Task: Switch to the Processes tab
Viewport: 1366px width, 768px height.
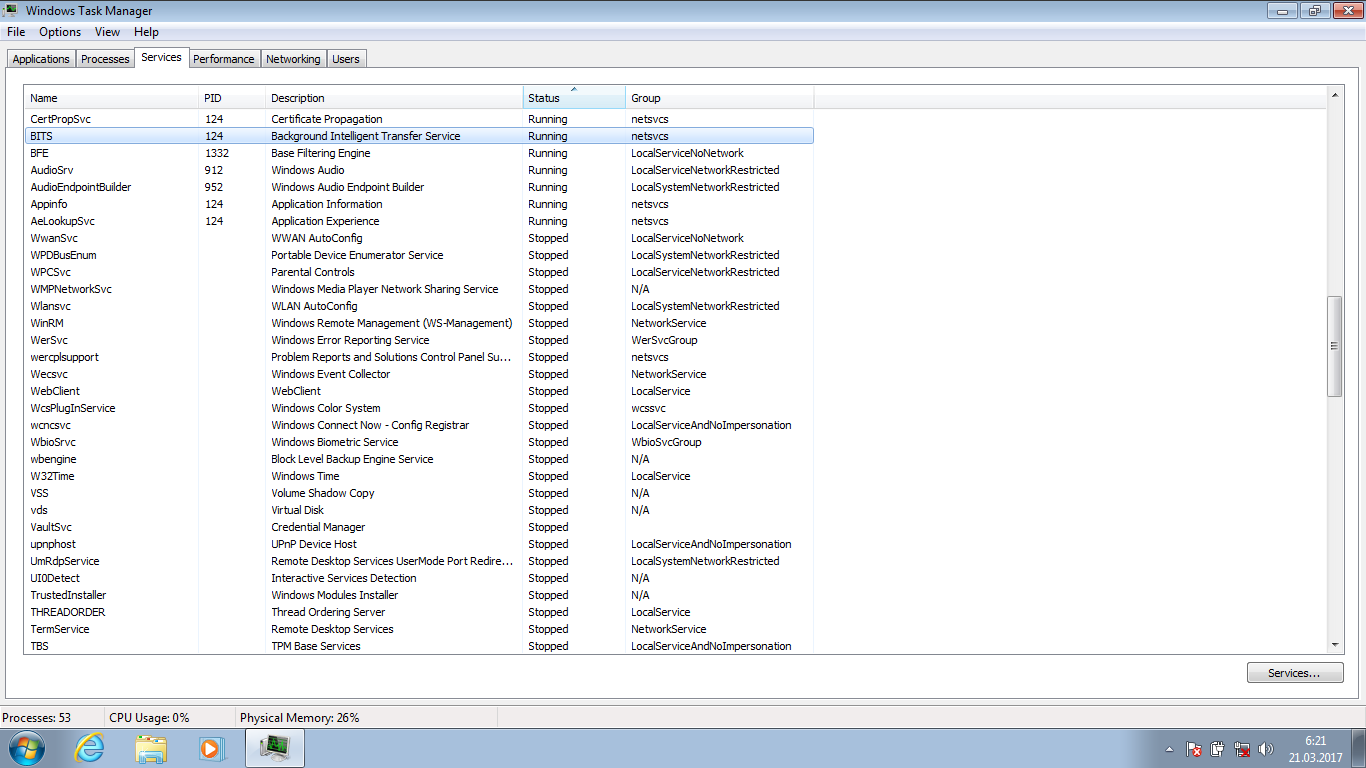Action: (105, 59)
